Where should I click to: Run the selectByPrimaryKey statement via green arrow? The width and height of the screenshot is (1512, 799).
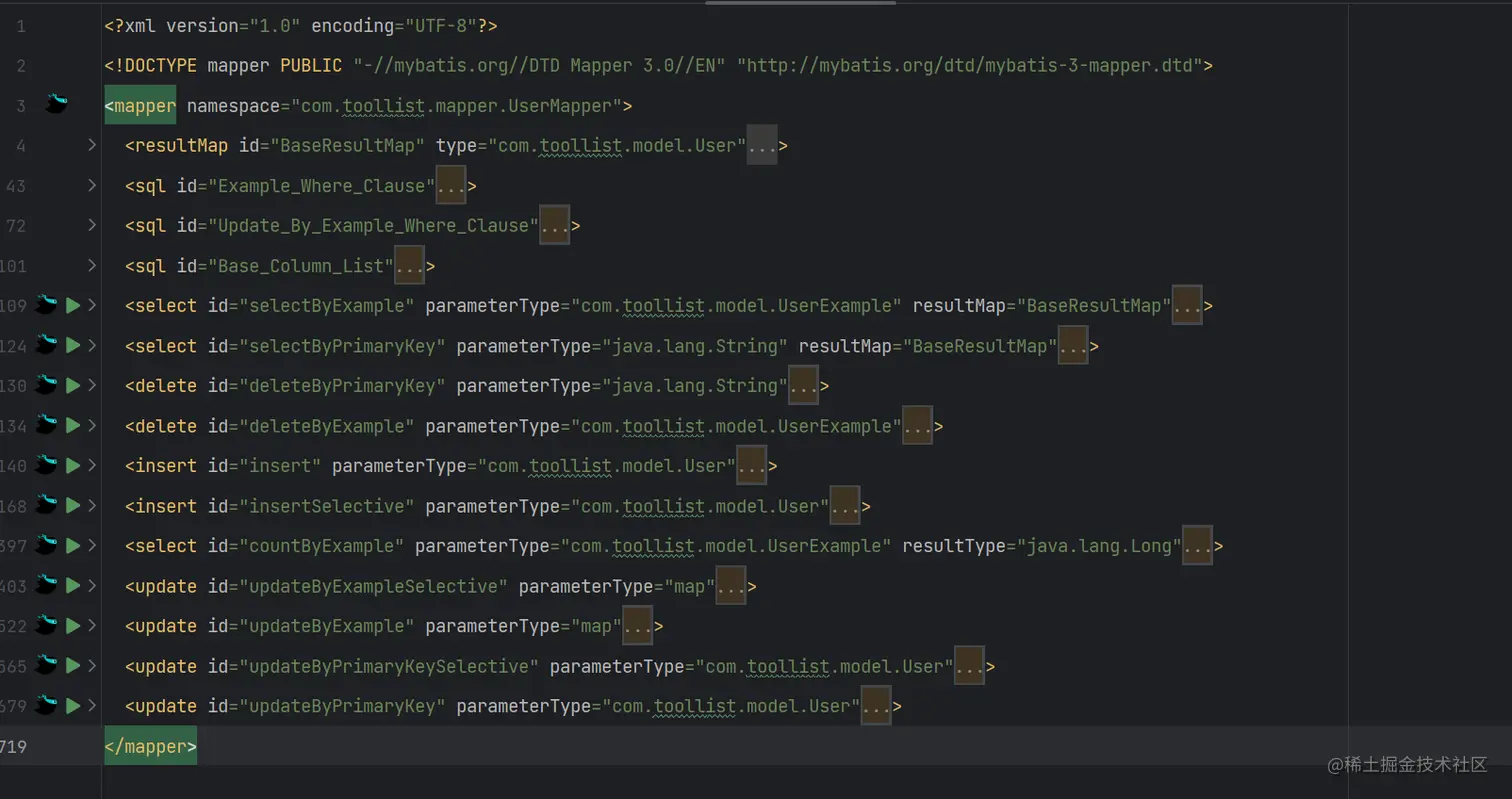coord(72,346)
